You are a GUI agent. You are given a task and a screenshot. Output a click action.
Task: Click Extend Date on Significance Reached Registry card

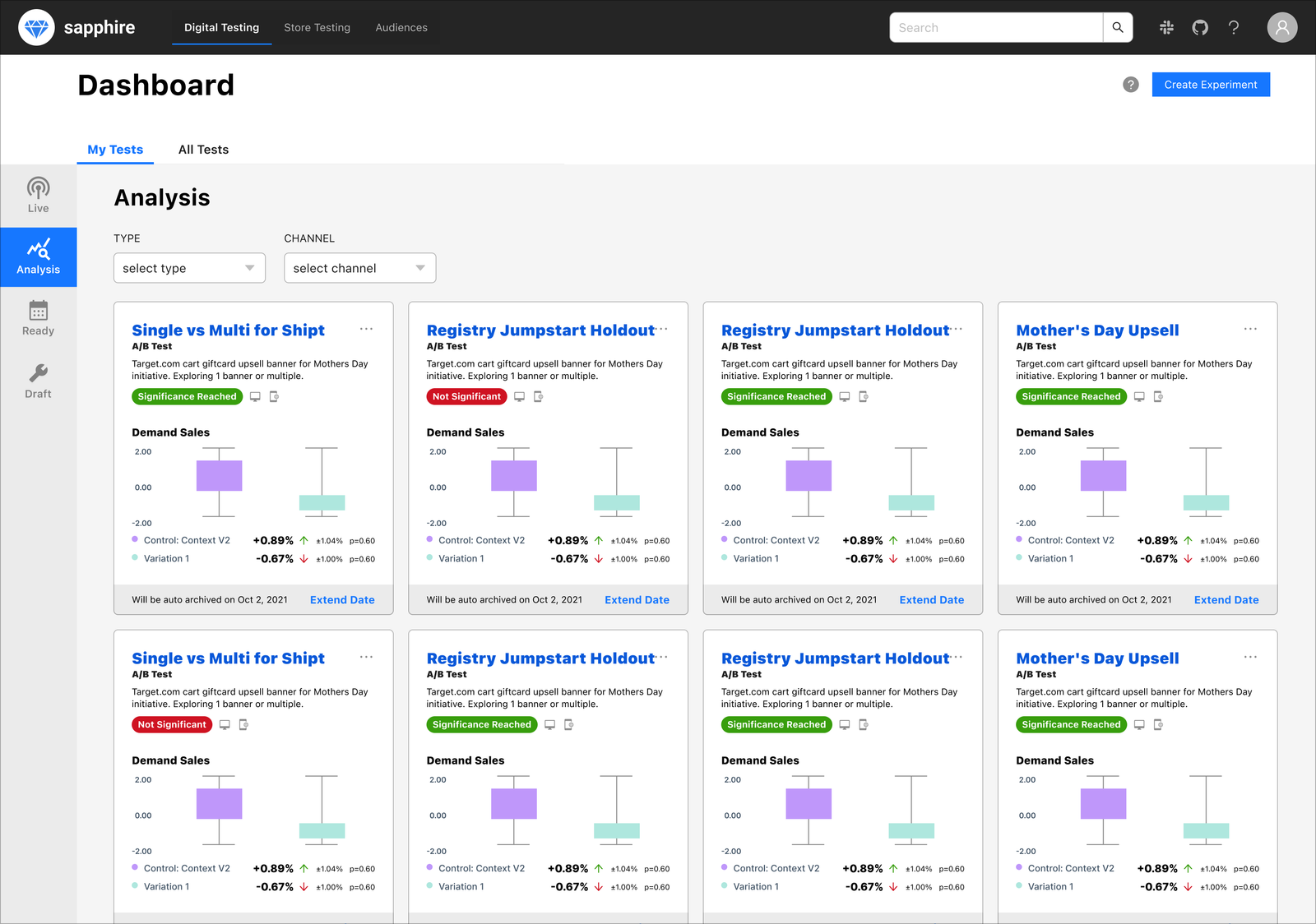pyautogui.click(x=931, y=600)
